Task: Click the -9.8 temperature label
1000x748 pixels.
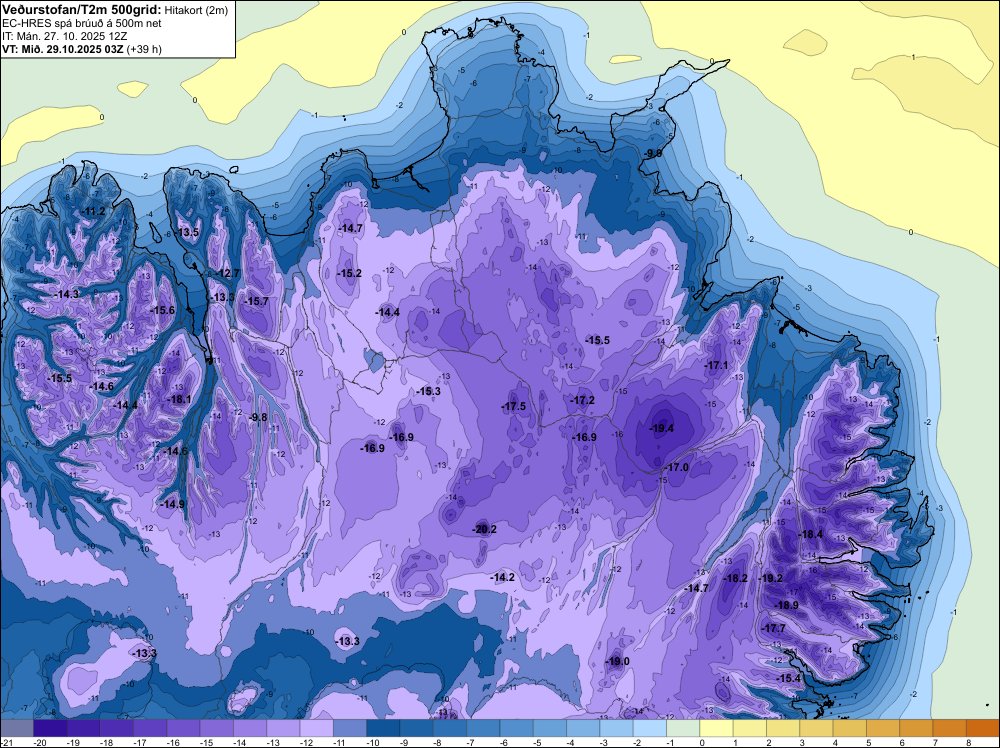Action: point(258,416)
